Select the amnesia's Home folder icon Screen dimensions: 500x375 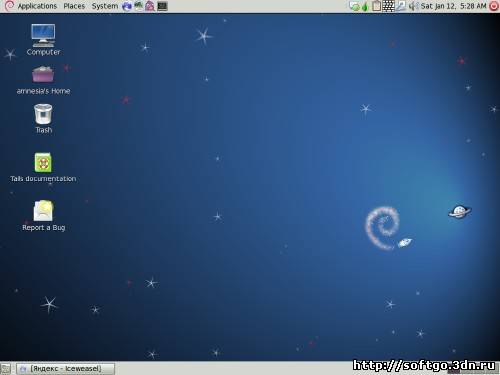43,80
